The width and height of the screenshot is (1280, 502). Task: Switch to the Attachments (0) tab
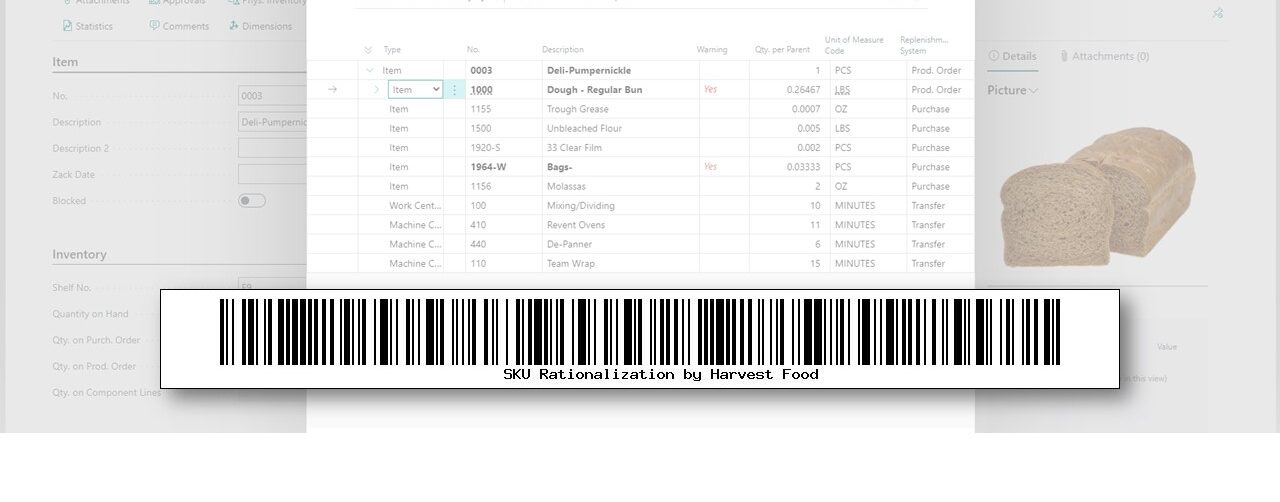pos(1104,57)
